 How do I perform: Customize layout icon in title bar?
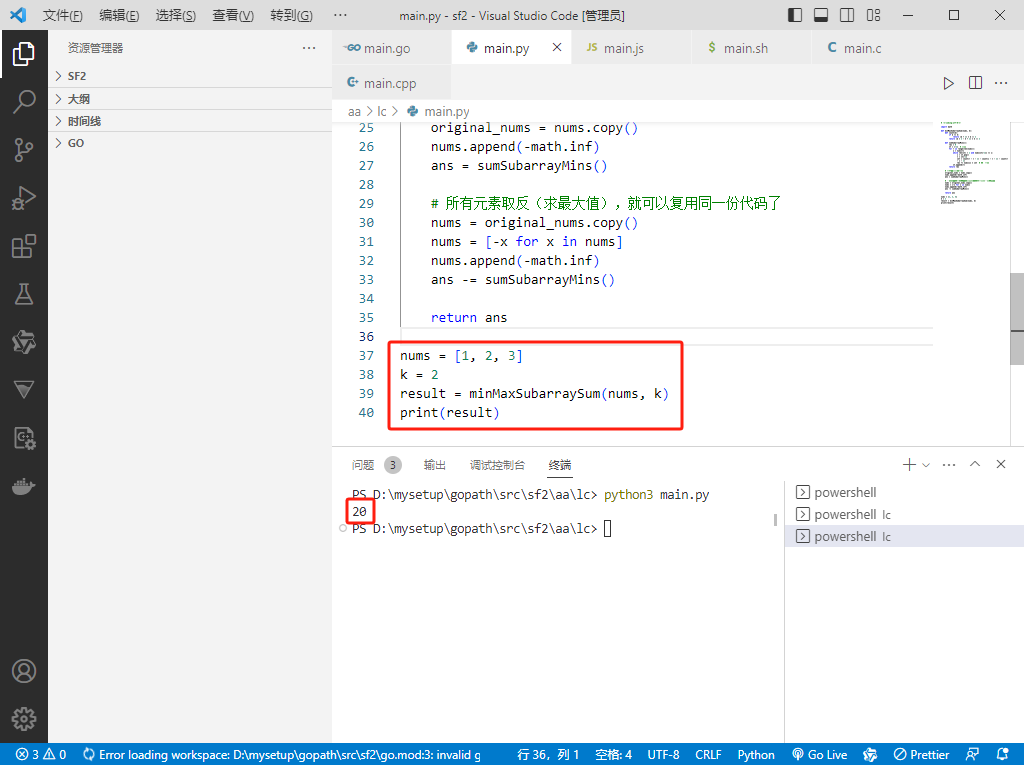click(x=873, y=15)
